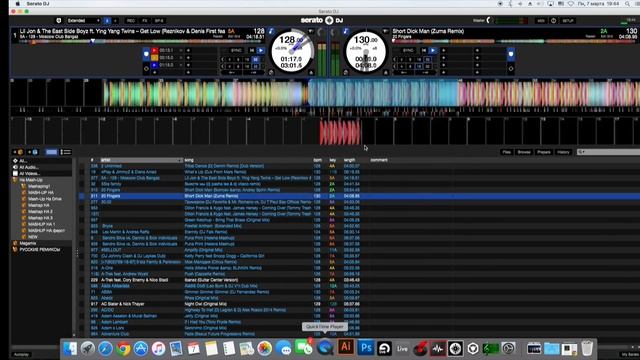Select the Mashap HA 2 subcrate

(x=40, y=212)
